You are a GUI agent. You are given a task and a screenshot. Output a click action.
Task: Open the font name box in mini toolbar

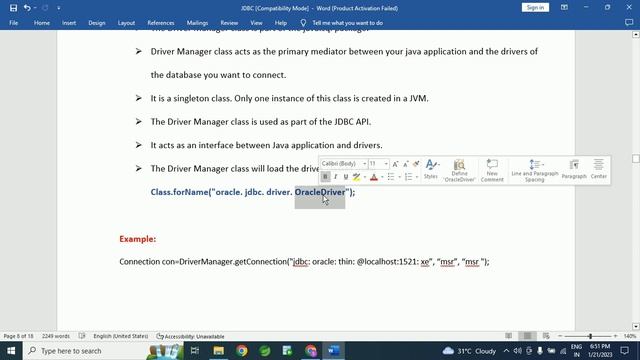(x=344, y=164)
